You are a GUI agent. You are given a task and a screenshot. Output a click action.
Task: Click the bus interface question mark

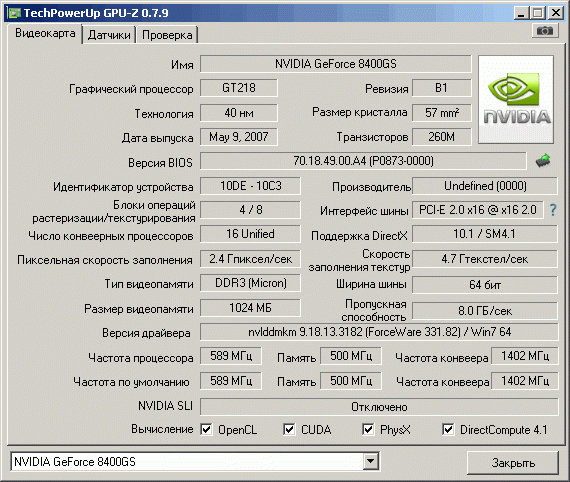553,210
